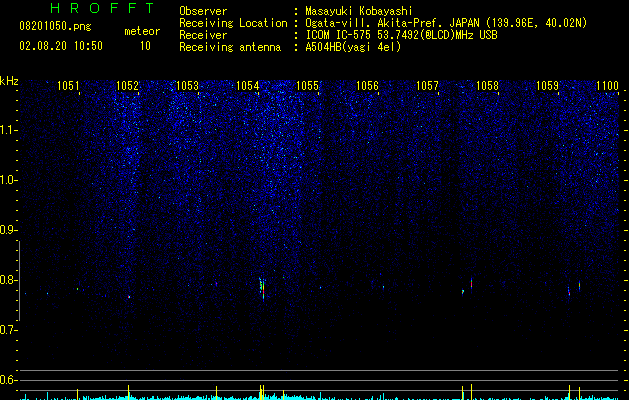Select the A504HB(yagi 4el) antenna text
Image resolution: width=629 pixels, height=400 pixels.
[353, 47]
